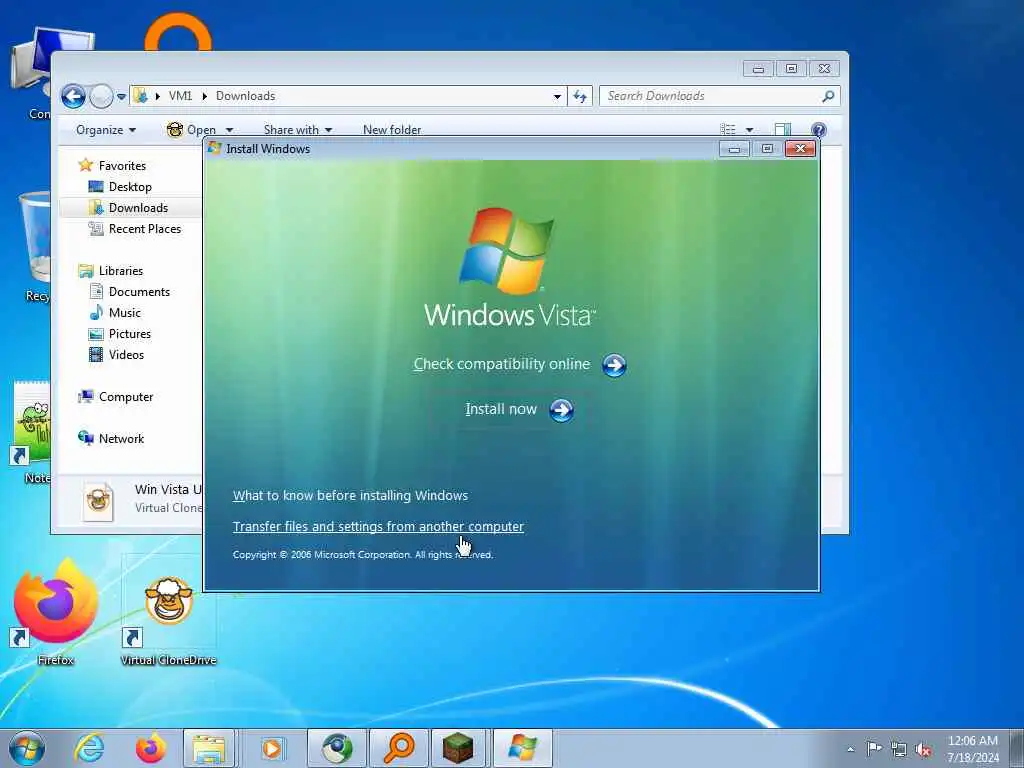The width and height of the screenshot is (1024, 768).
Task: Open the Music library
Action: pos(124,313)
